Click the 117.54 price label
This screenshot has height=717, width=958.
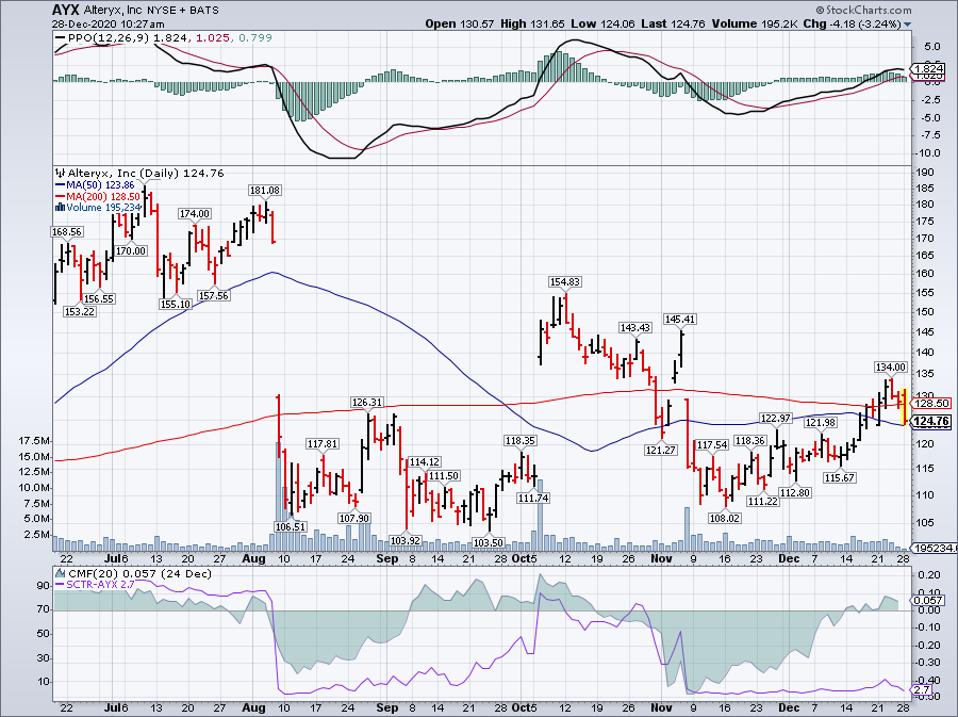pyautogui.click(x=713, y=445)
